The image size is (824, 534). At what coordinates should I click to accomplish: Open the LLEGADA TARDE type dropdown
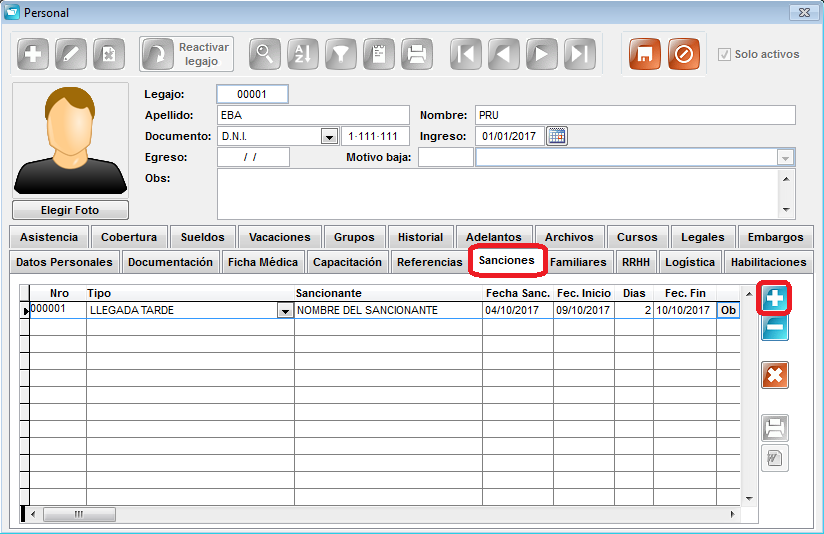coord(285,311)
